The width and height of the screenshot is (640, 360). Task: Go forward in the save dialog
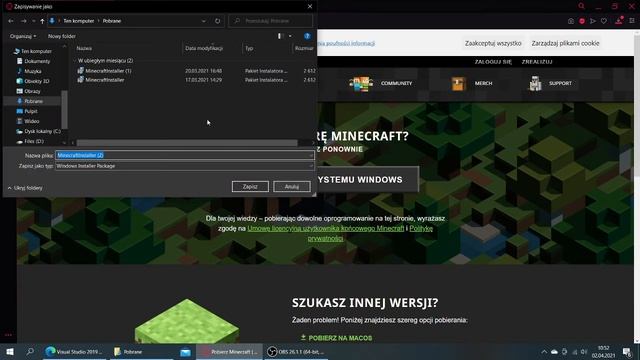[x=23, y=21]
